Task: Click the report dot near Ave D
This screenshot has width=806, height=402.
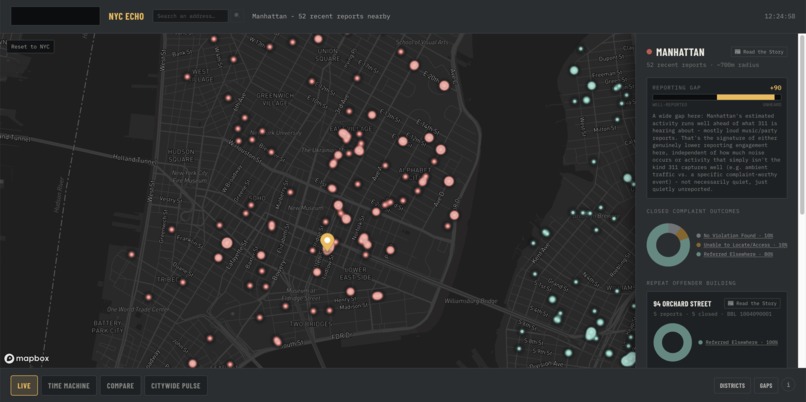Action: pos(449,181)
